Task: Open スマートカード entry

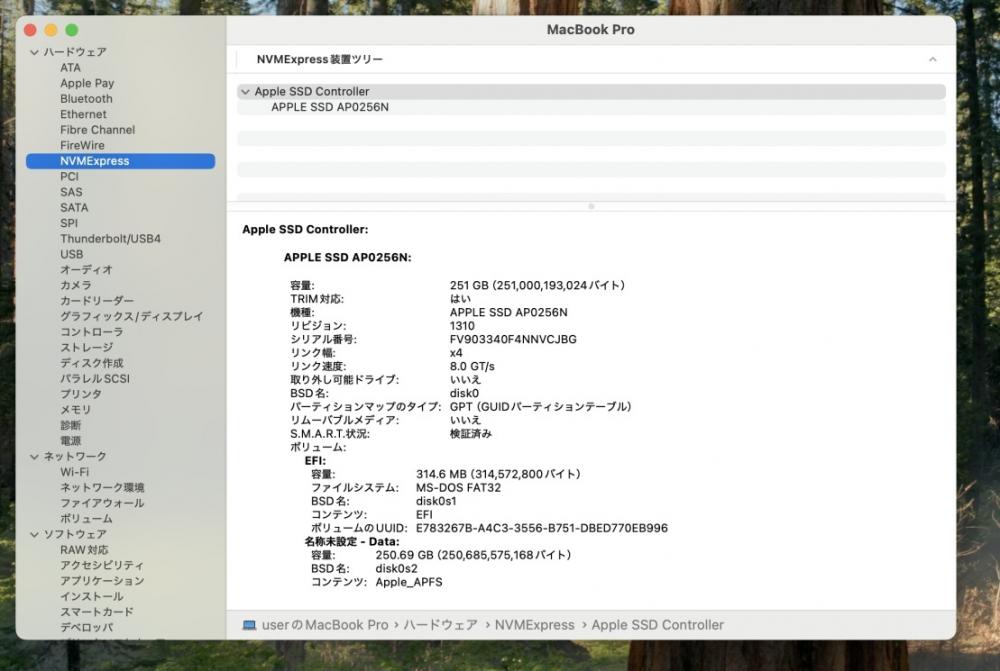Action: tap(97, 612)
